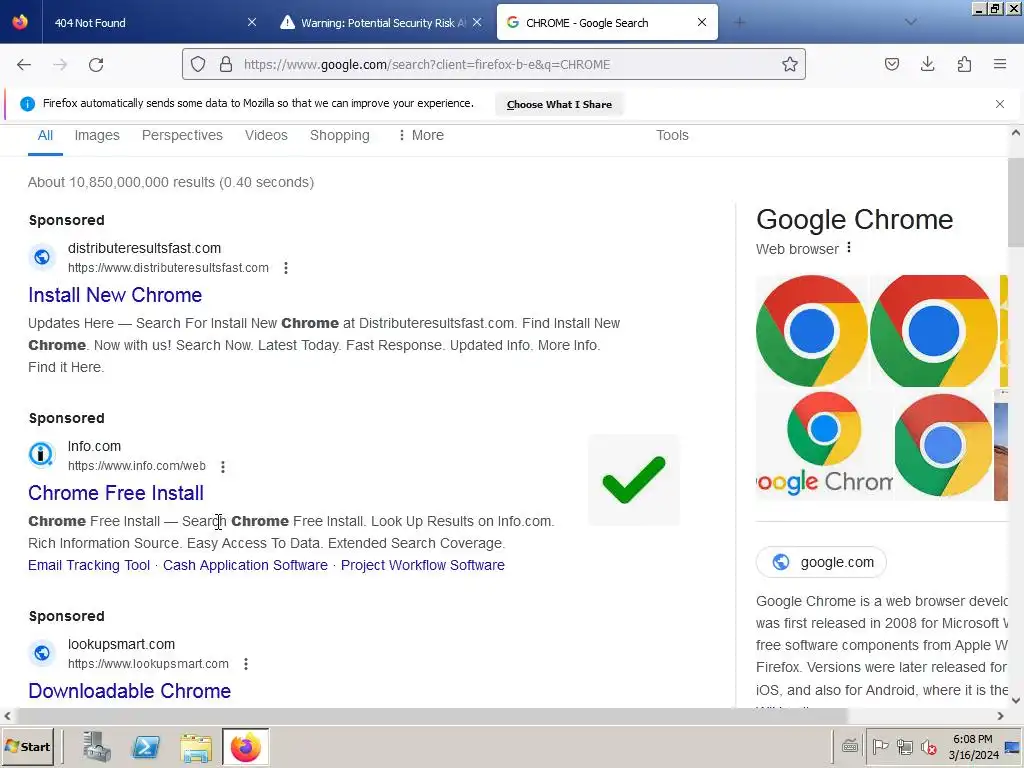The width and height of the screenshot is (1024, 768).
Task: Switch to Videos search results
Action: click(266, 135)
